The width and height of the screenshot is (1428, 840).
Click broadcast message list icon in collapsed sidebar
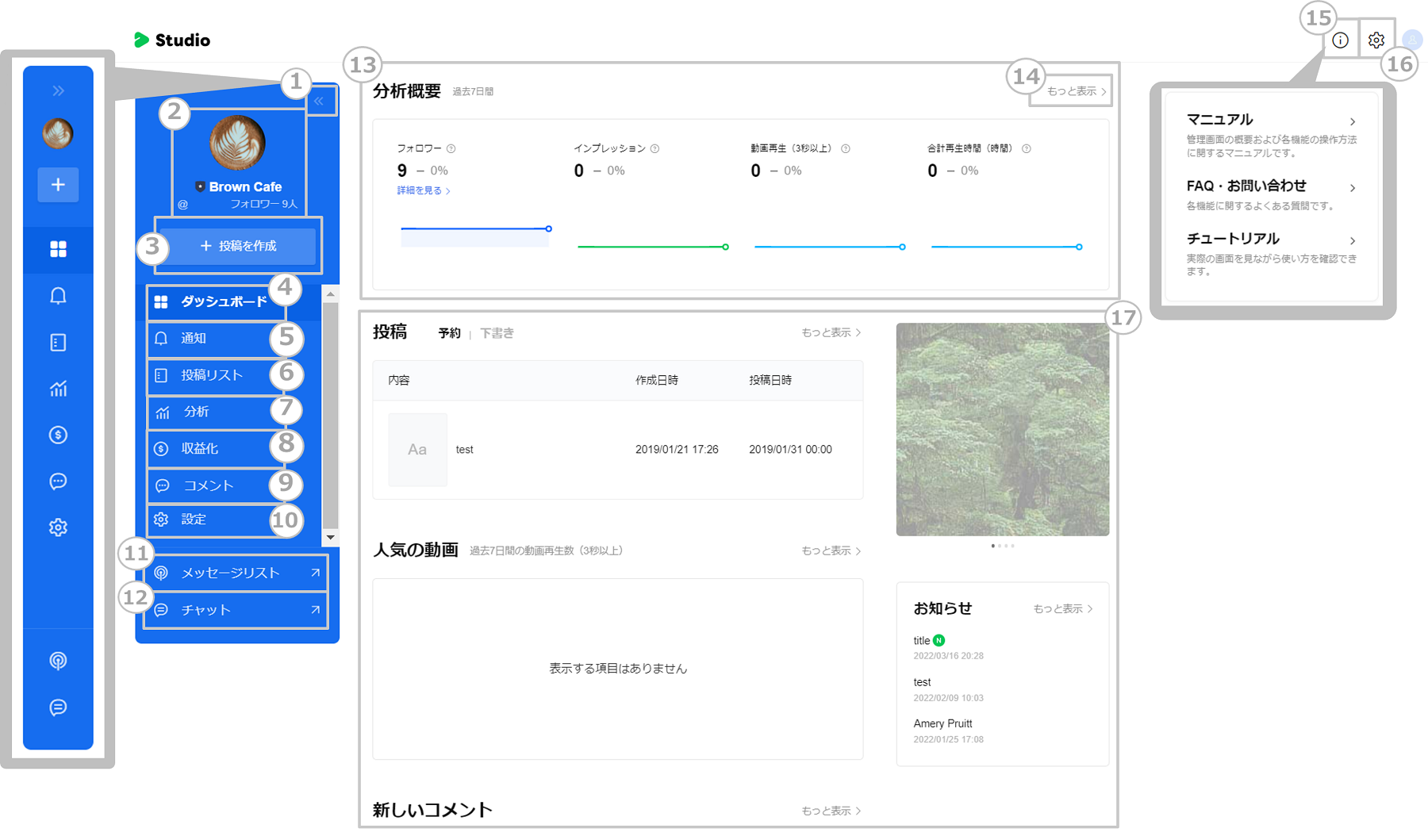tap(58, 661)
